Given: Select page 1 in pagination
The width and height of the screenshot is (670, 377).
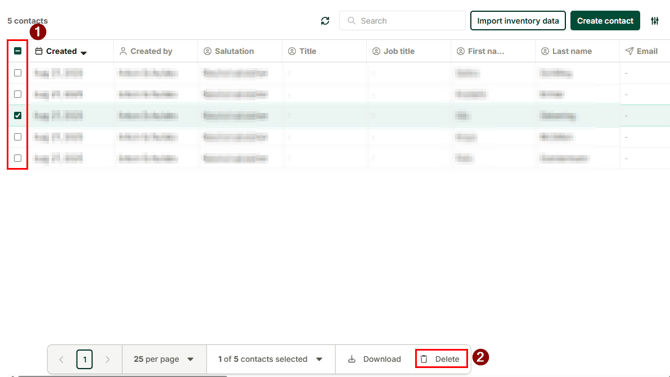Looking at the screenshot, I should (85, 359).
